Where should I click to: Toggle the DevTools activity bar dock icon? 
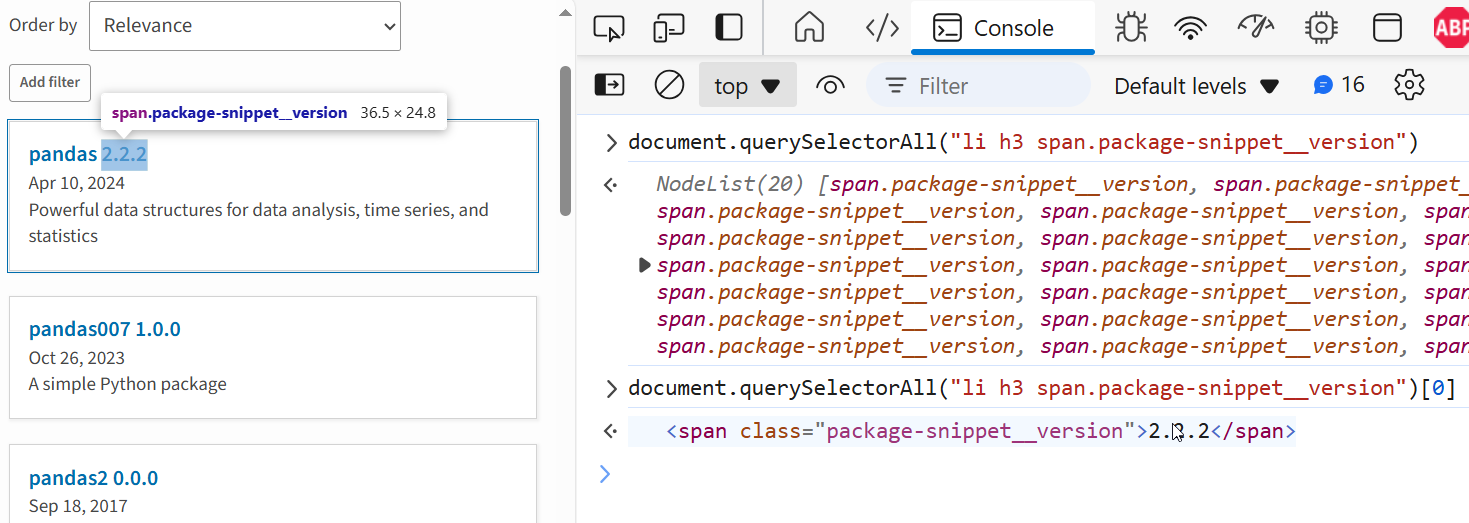729,28
